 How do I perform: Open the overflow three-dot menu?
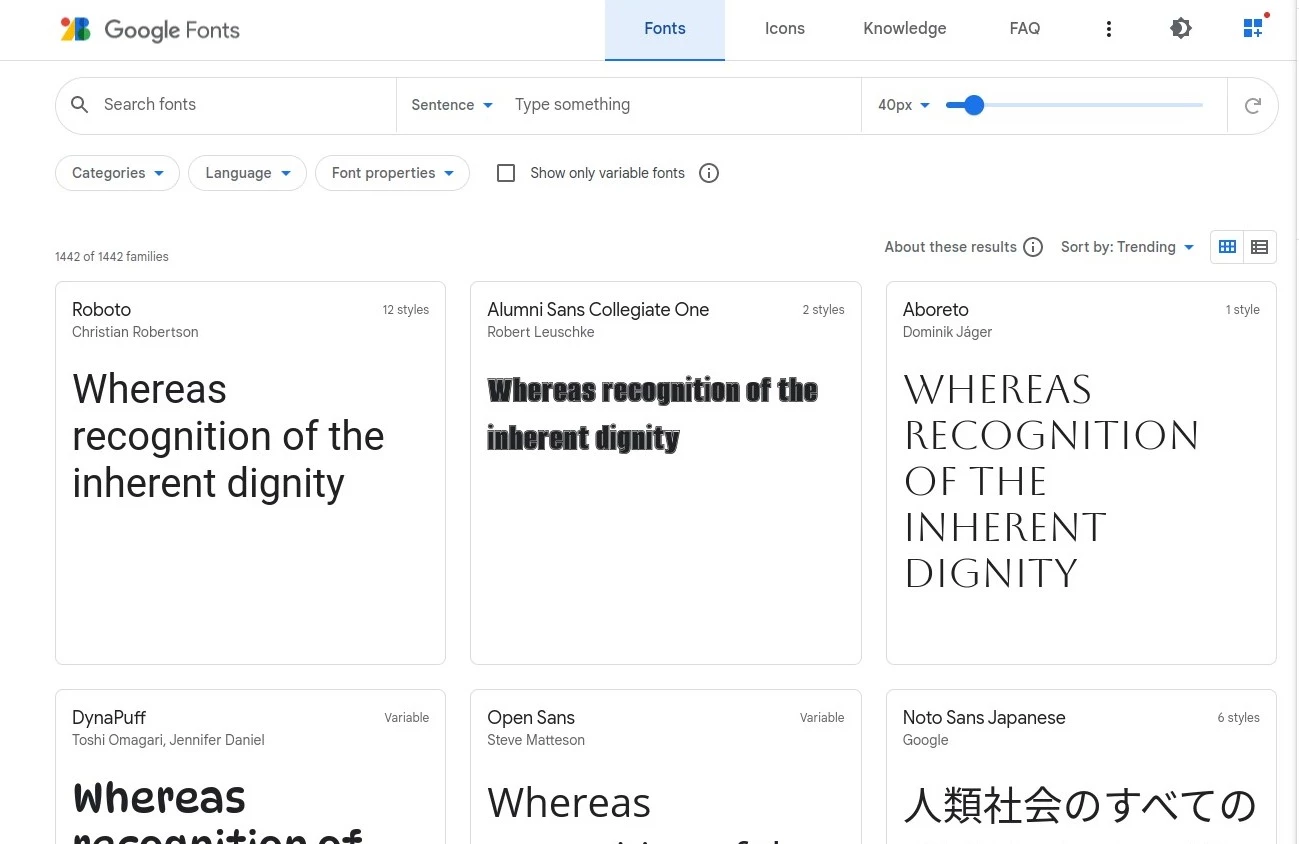click(x=1109, y=28)
